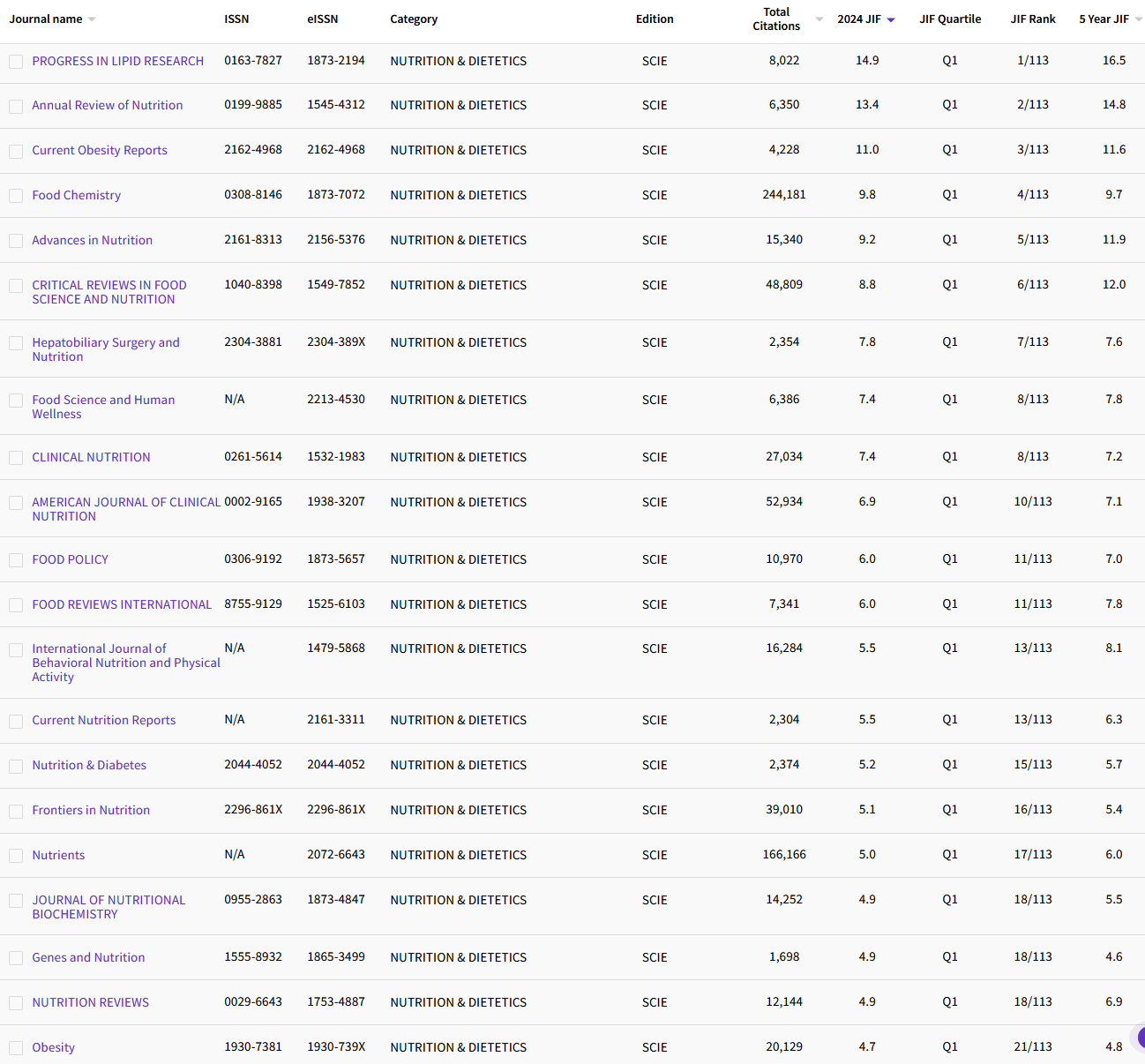
Task: Select the checkbox for Nutrients
Action: 15,856
